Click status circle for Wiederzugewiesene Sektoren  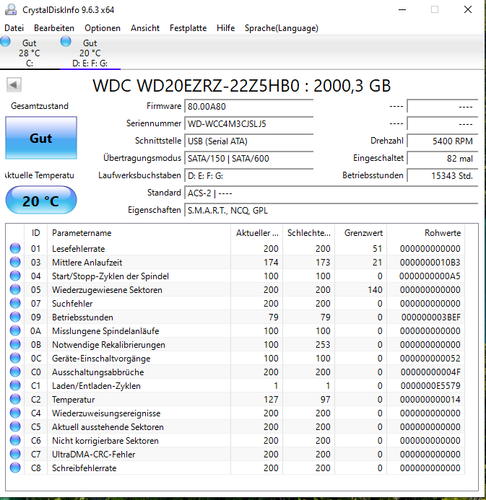[15, 290]
